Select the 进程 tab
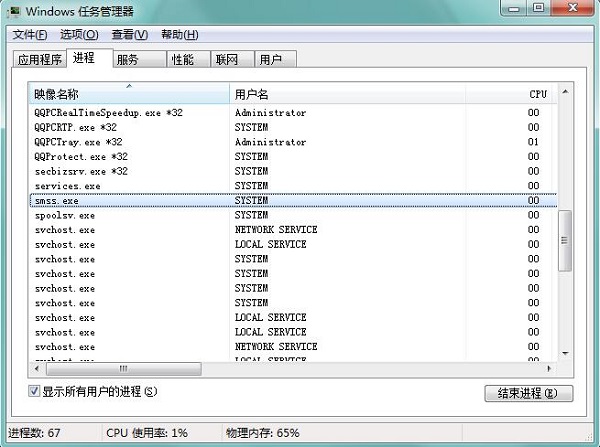 89,58
